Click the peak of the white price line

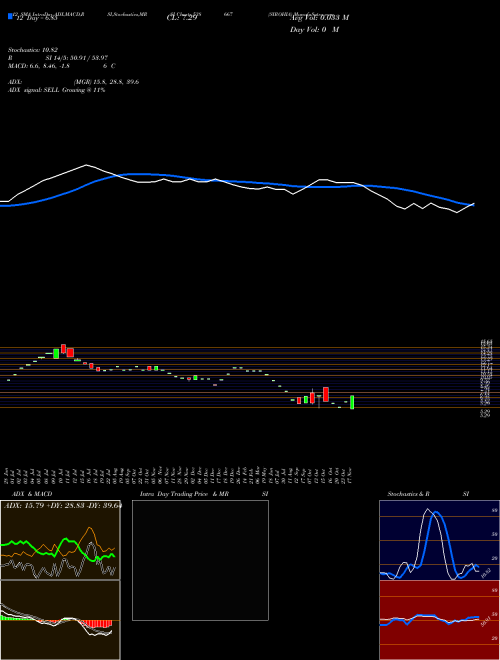tap(86, 165)
